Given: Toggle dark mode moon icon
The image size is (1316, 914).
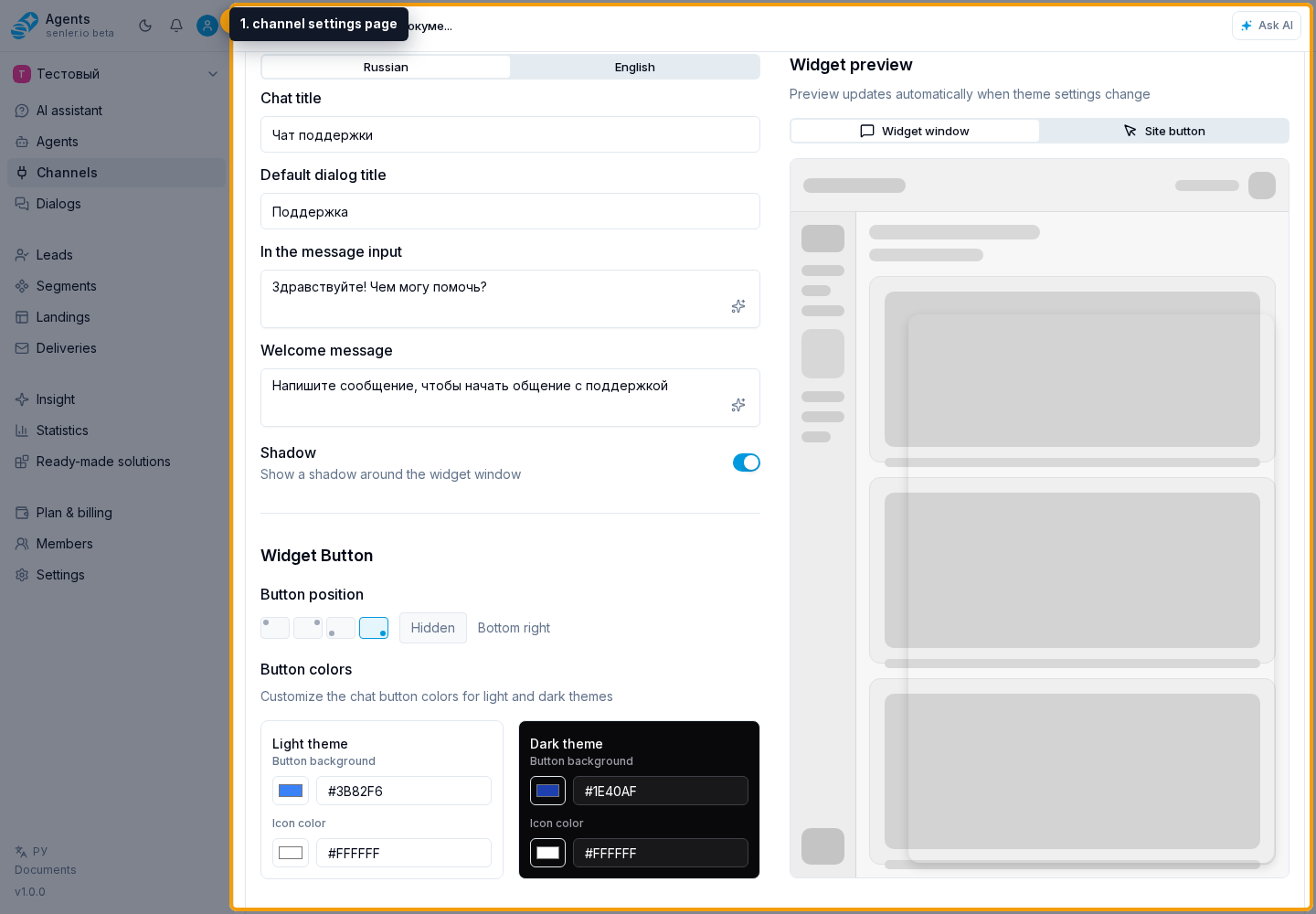Looking at the screenshot, I should point(145,26).
